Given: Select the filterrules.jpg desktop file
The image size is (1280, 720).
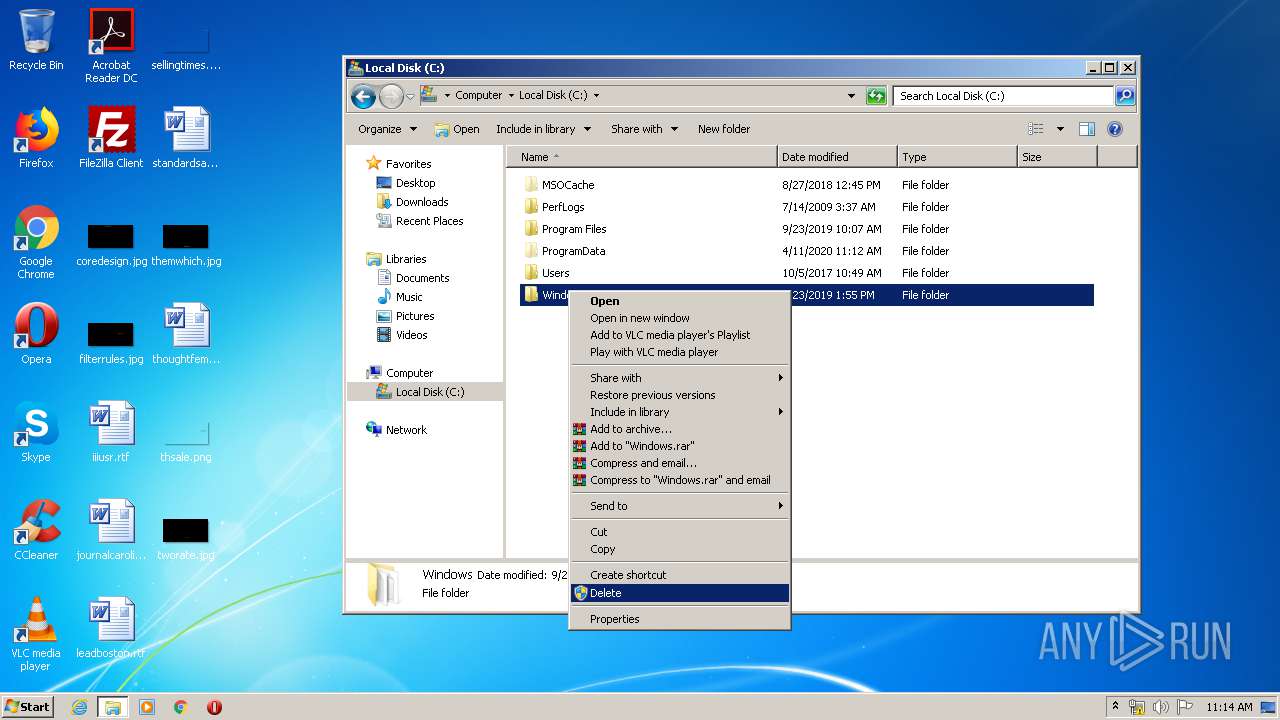Looking at the screenshot, I should coord(111,343).
